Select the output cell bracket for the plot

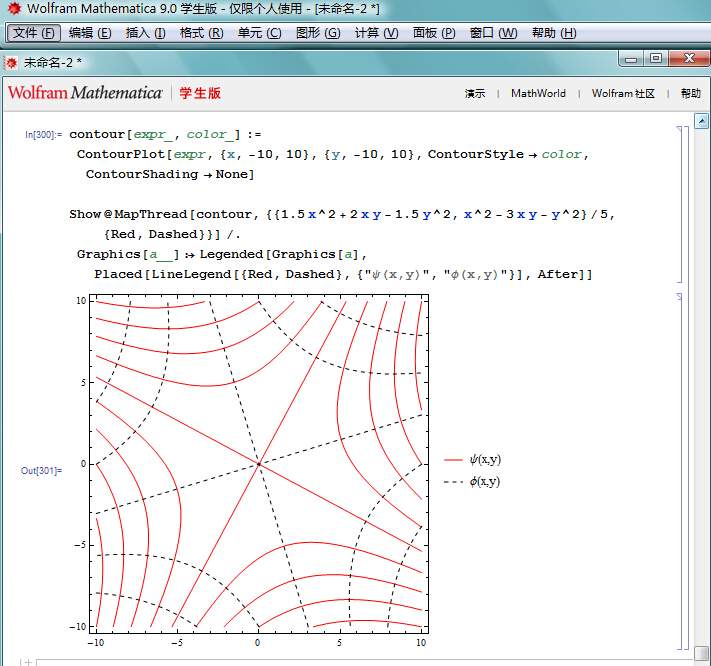[680, 470]
